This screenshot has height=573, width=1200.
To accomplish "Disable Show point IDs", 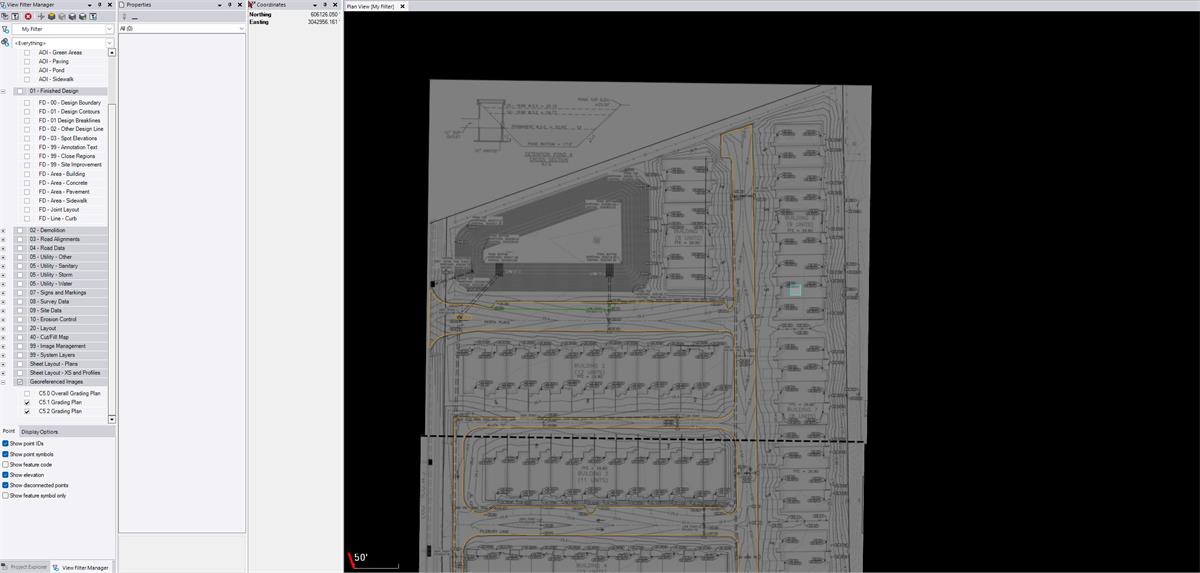I will pyautogui.click(x=5, y=443).
